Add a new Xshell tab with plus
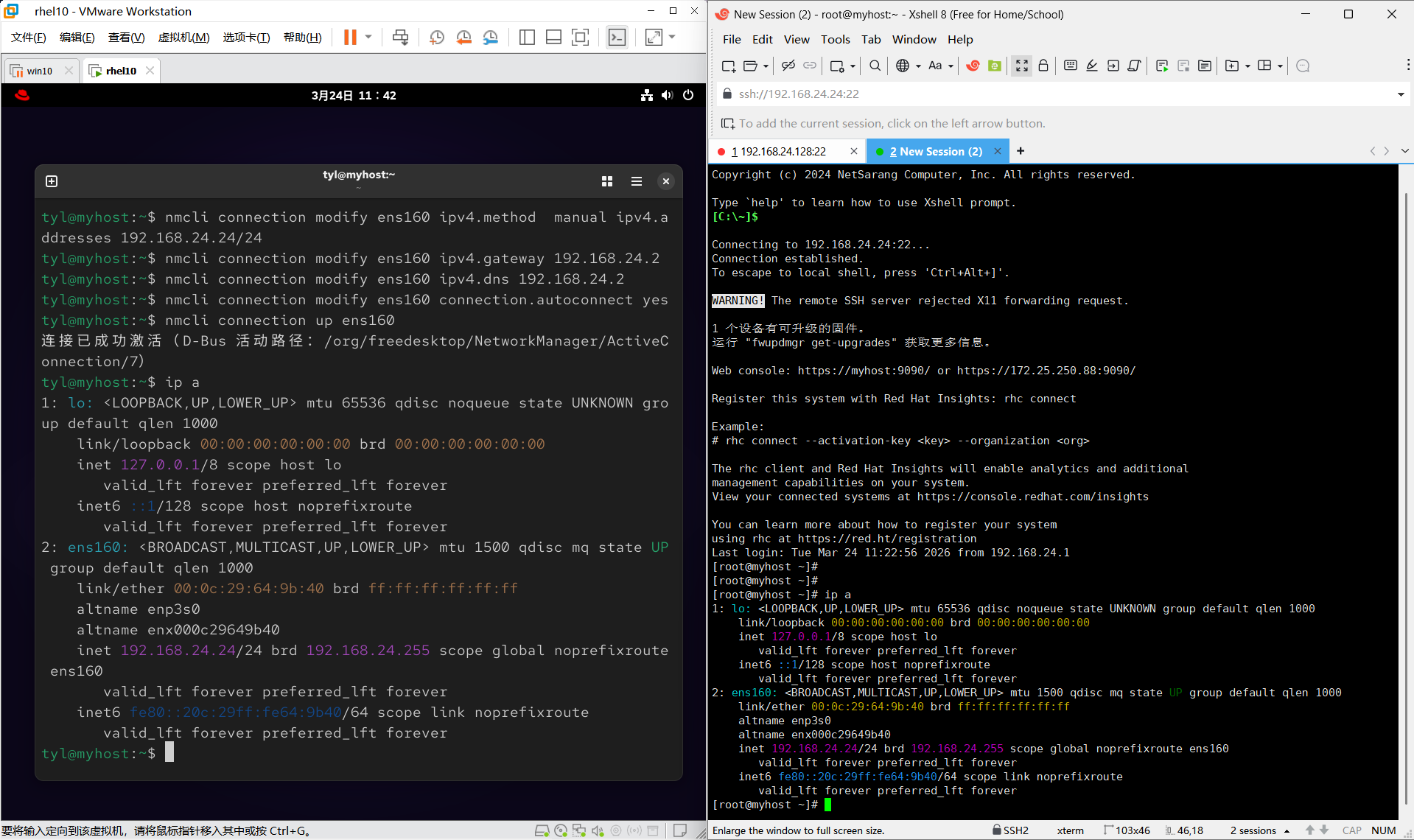Screen dimensions: 1414x840 pyautogui.click(x=1021, y=151)
